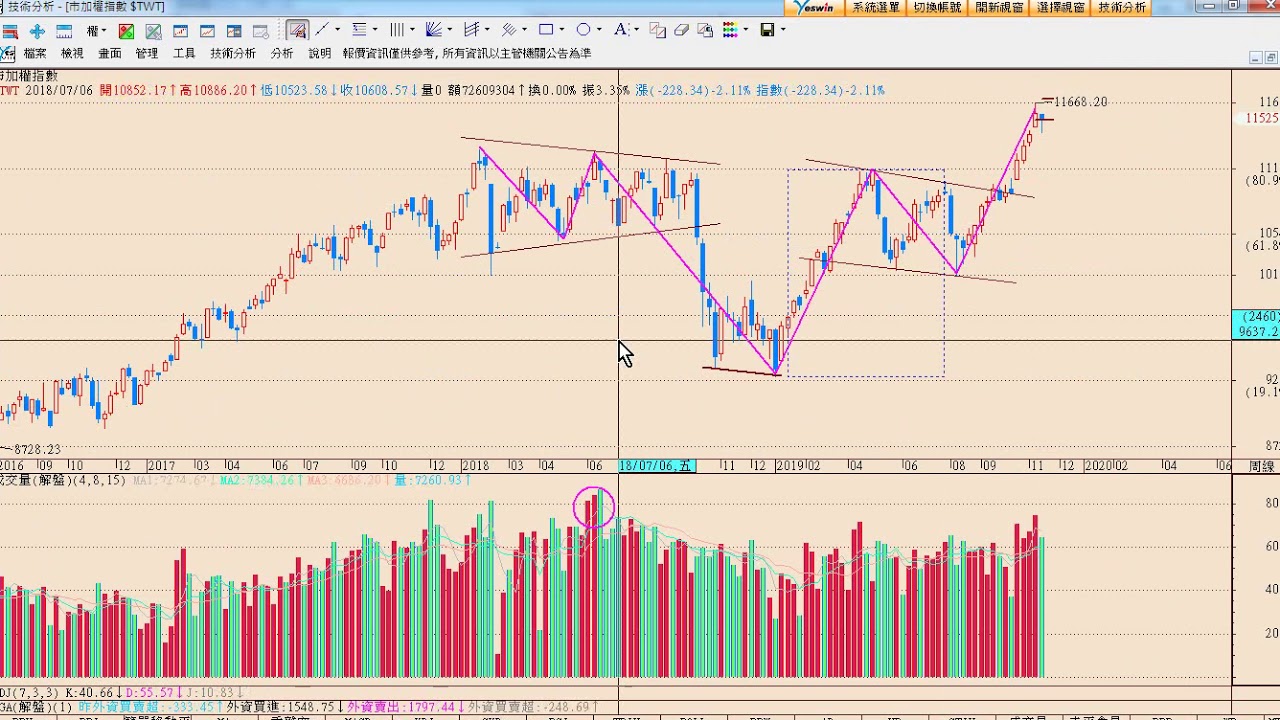This screenshot has height=720, width=1280.
Task: Open the color palette grid
Action: [x=731, y=30]
